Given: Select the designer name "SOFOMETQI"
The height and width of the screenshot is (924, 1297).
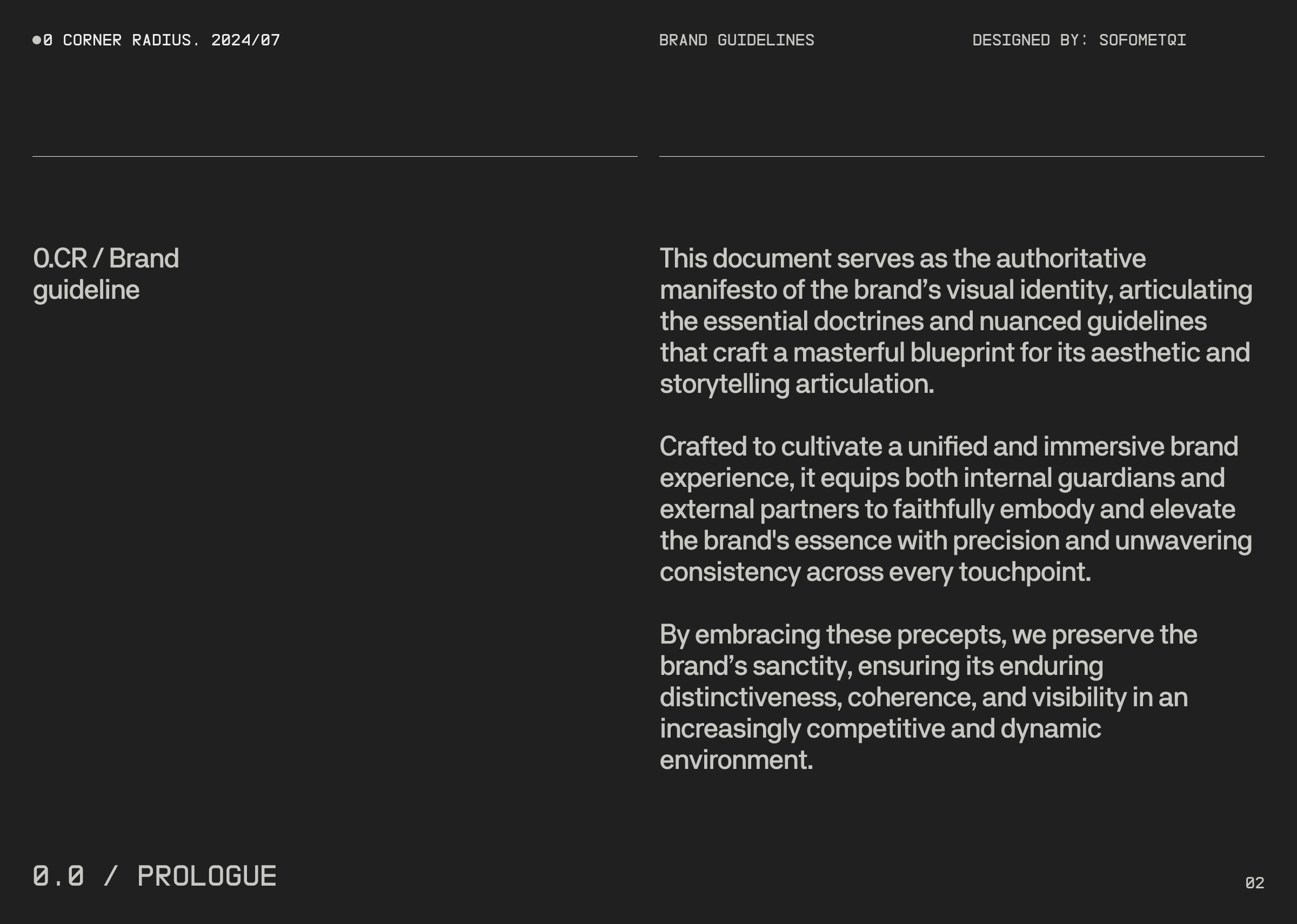Looking at the screenshot, I should 1142,41.
